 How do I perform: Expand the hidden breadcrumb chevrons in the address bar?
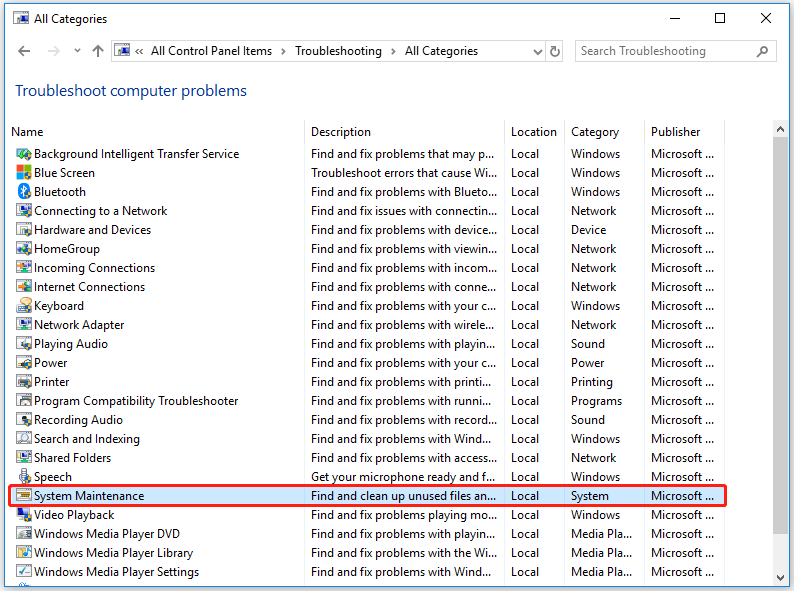(139, 51)
